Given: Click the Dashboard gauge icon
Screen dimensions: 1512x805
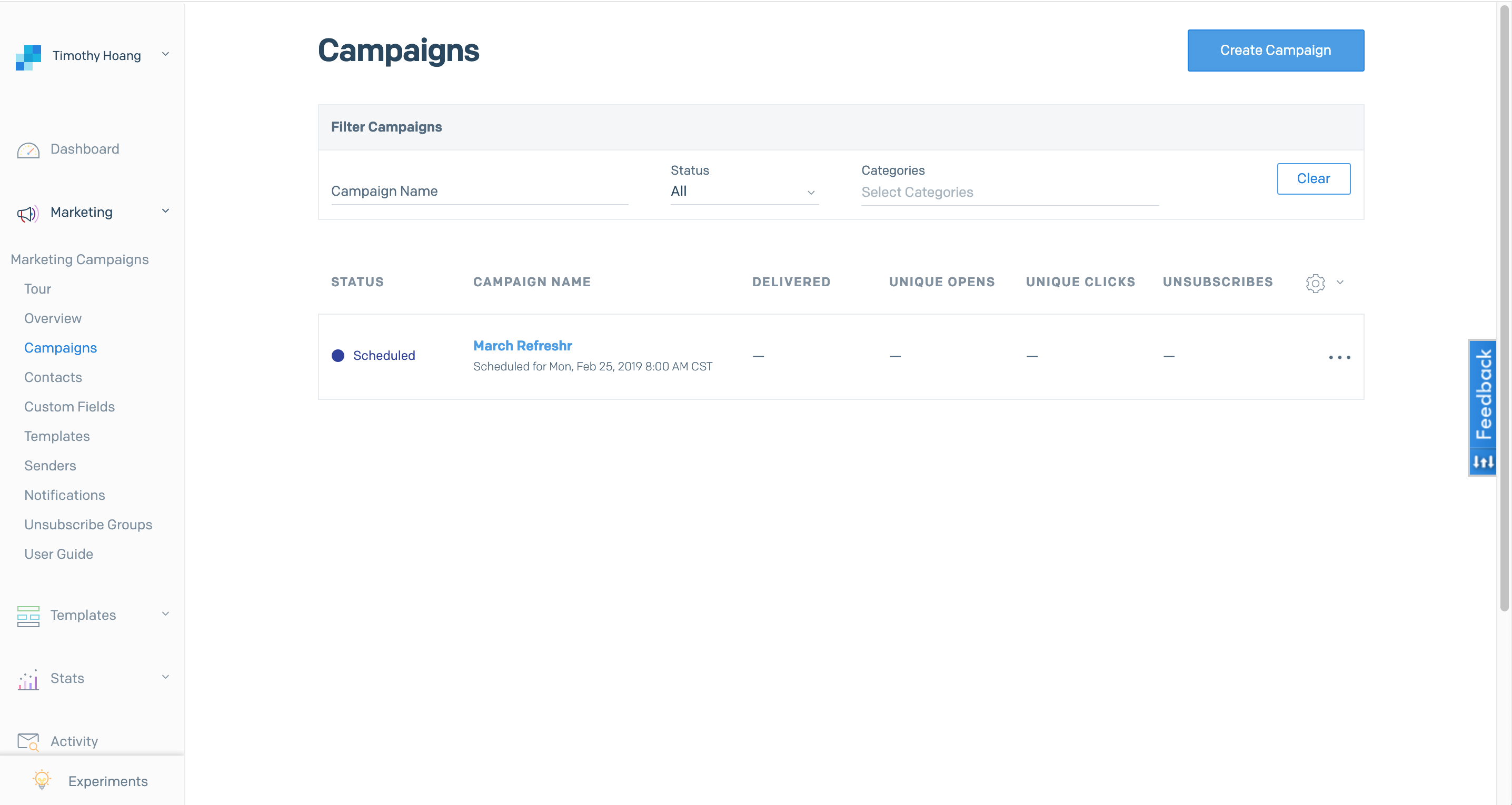Looking at the screenshot, I should point(28,150).
